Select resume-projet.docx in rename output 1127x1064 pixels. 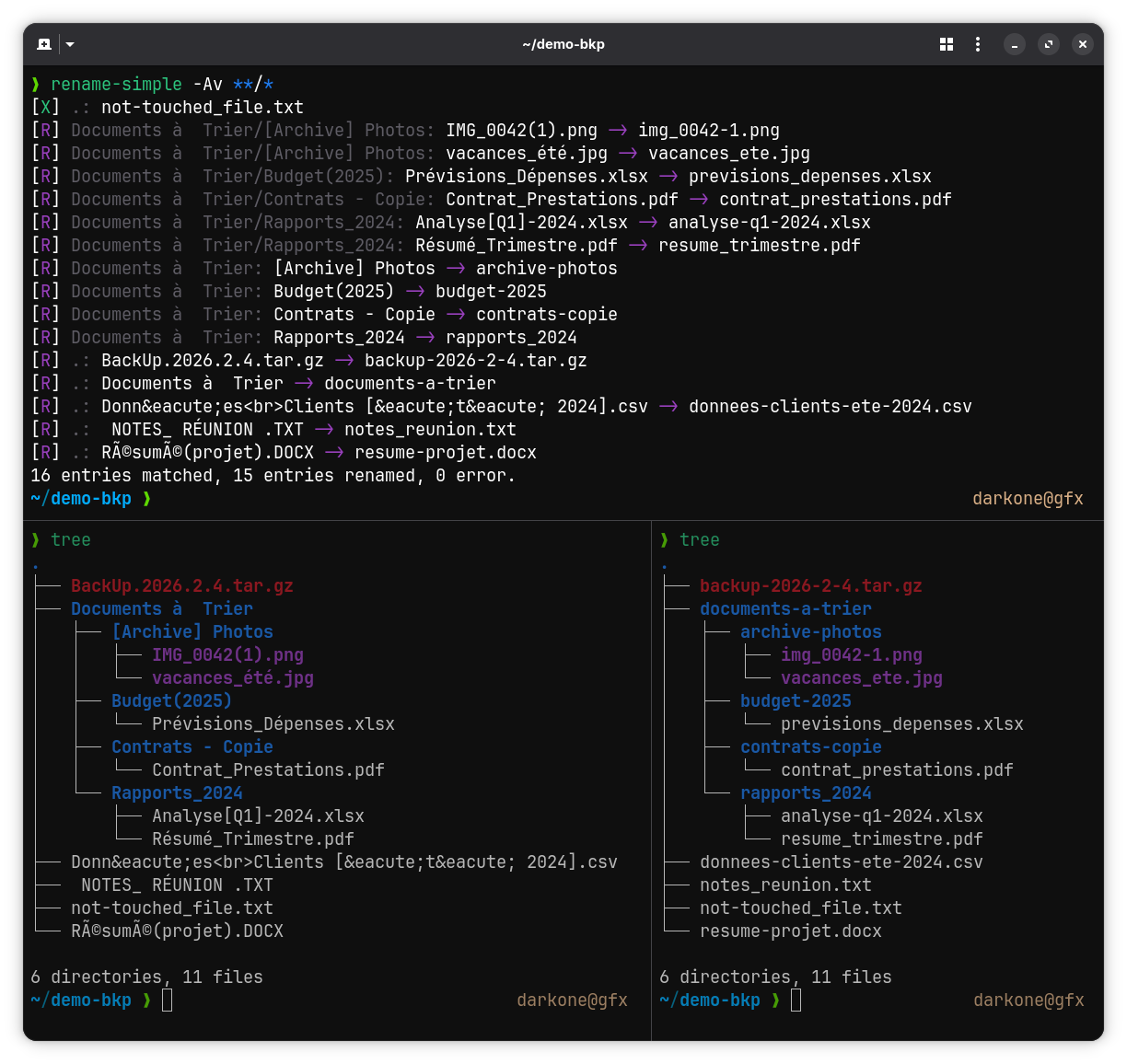click(446, 453)
